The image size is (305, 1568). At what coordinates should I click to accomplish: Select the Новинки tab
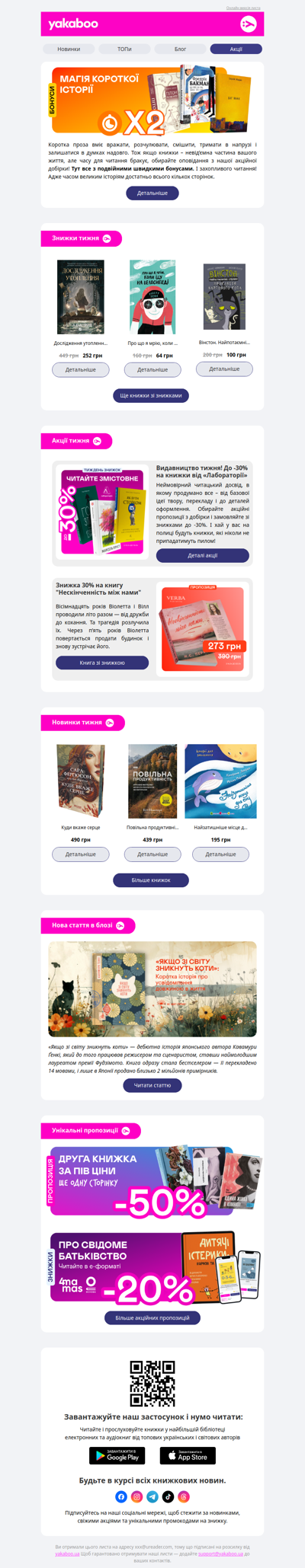click(69, 49)
